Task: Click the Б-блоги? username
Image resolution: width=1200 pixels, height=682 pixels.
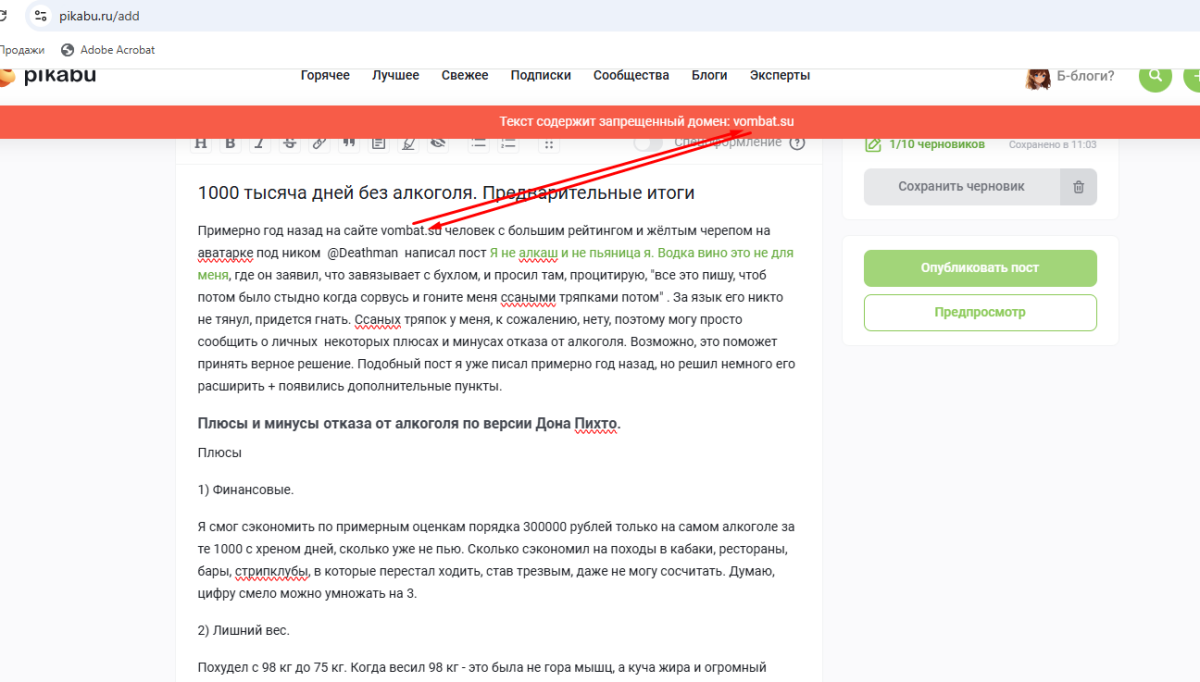Action: (x=1086, y=76)
